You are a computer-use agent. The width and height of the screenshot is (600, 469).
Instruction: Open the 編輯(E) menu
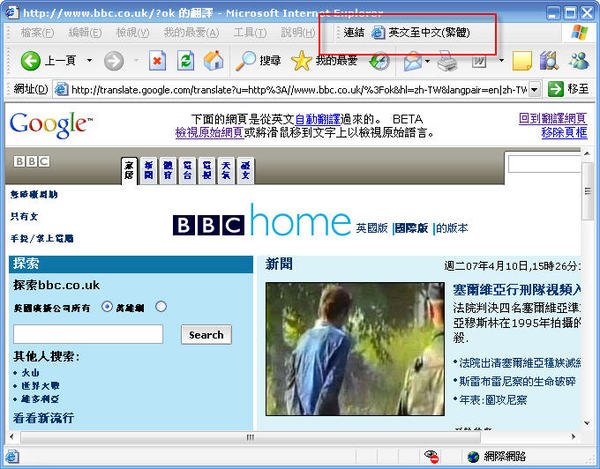tap(85, 33)
